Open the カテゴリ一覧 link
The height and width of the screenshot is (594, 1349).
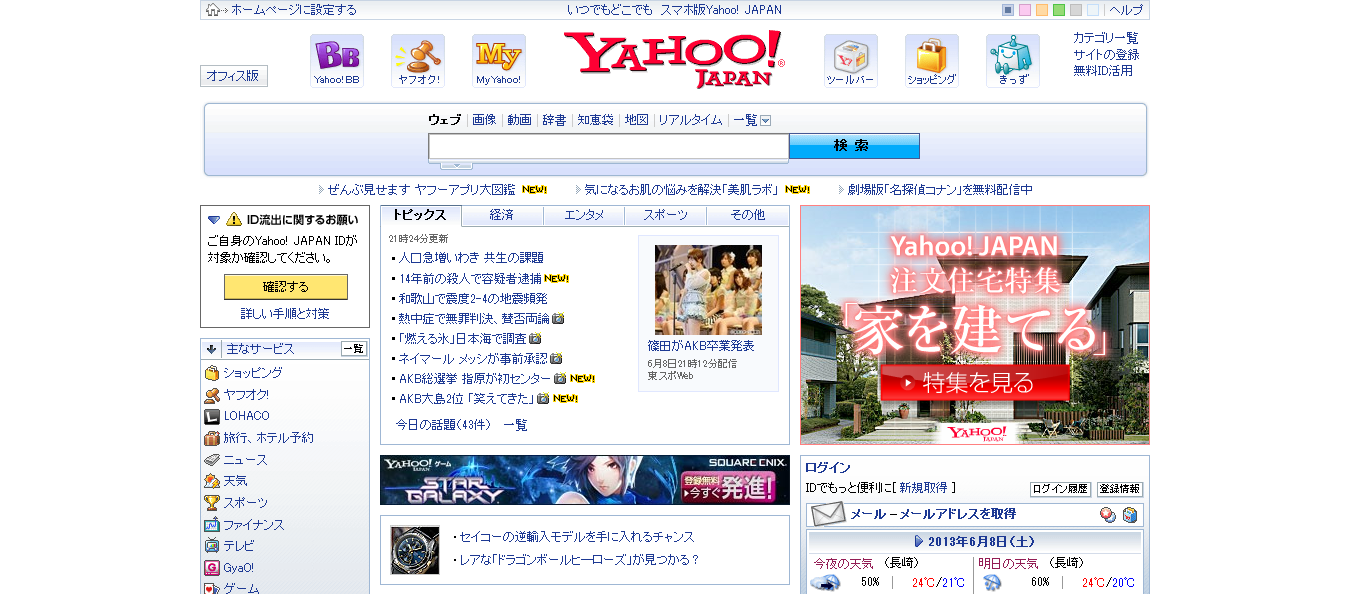coord(1106,38)
